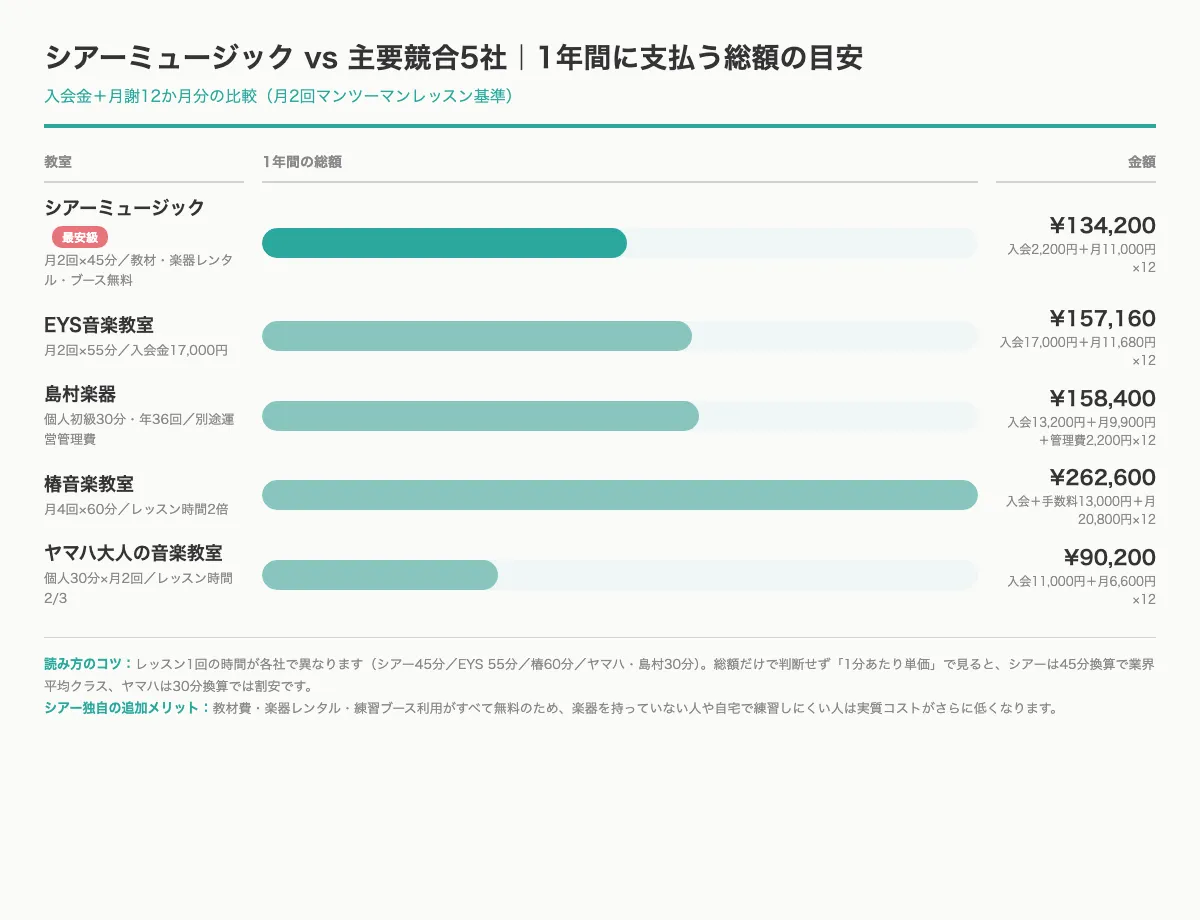Click the 教室 column header

click(x=58, y=161)
